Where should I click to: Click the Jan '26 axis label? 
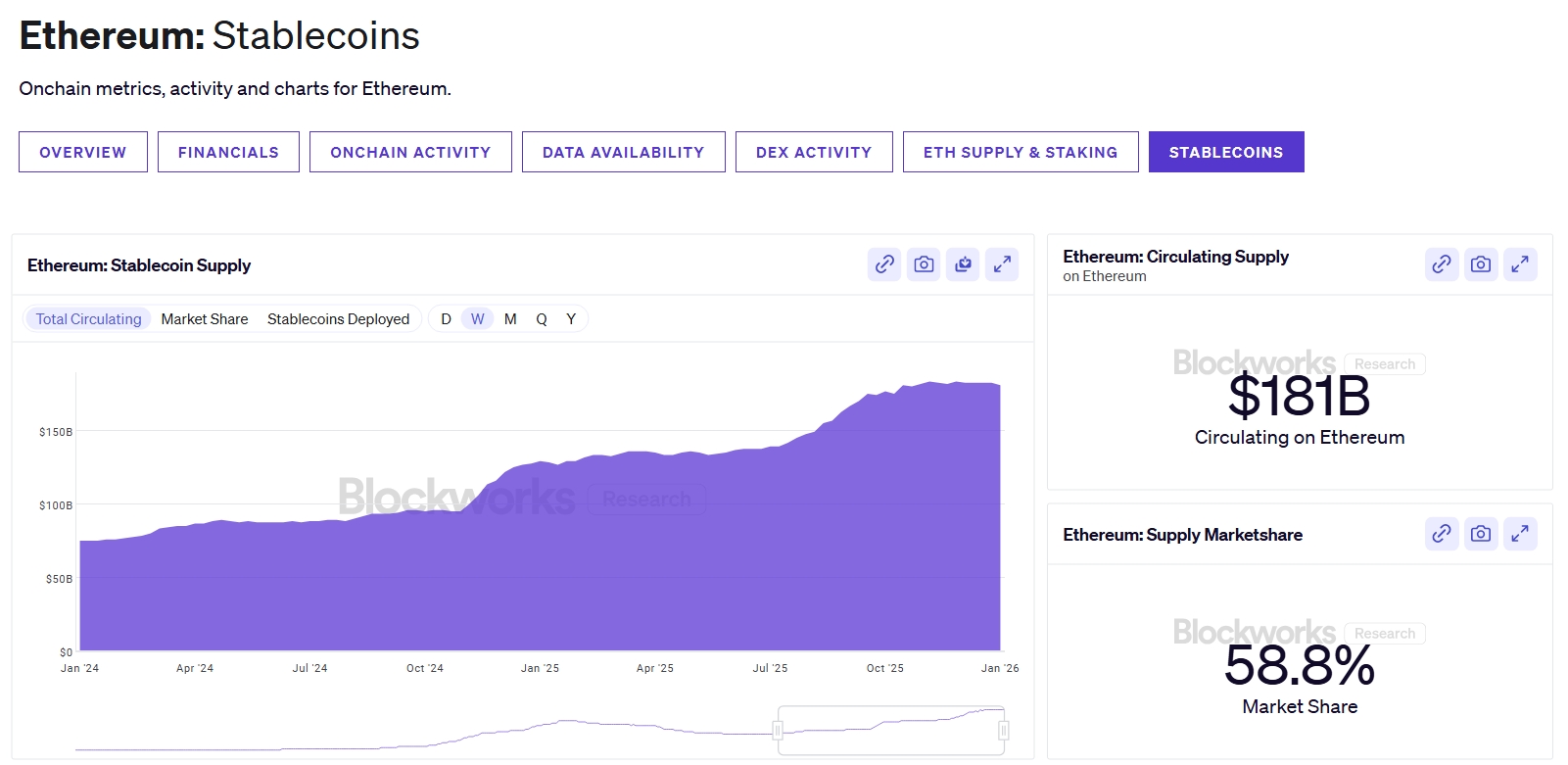[x=1000, y=668]
